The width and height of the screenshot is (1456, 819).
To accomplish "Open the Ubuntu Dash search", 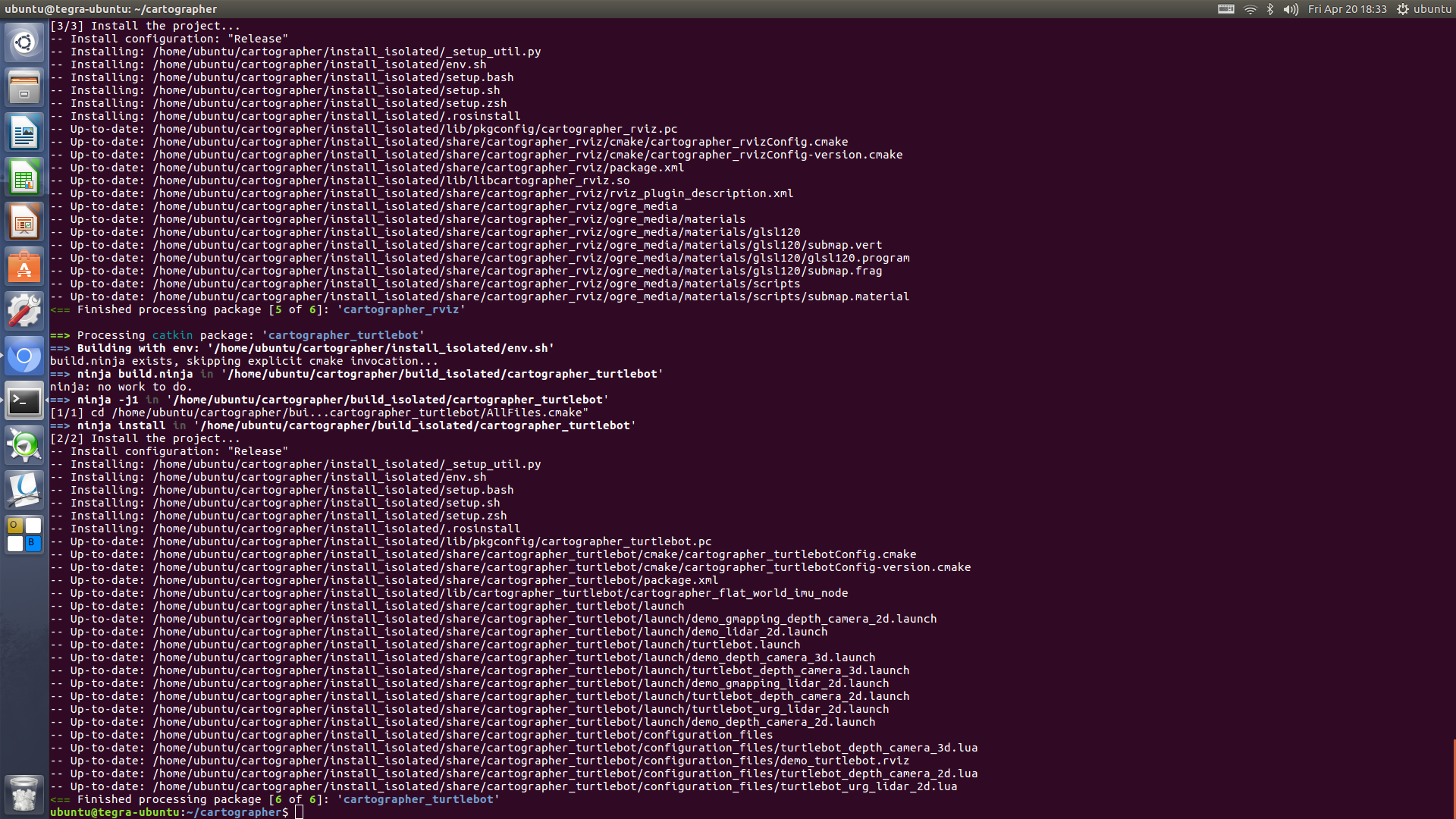I will point(24,42).
